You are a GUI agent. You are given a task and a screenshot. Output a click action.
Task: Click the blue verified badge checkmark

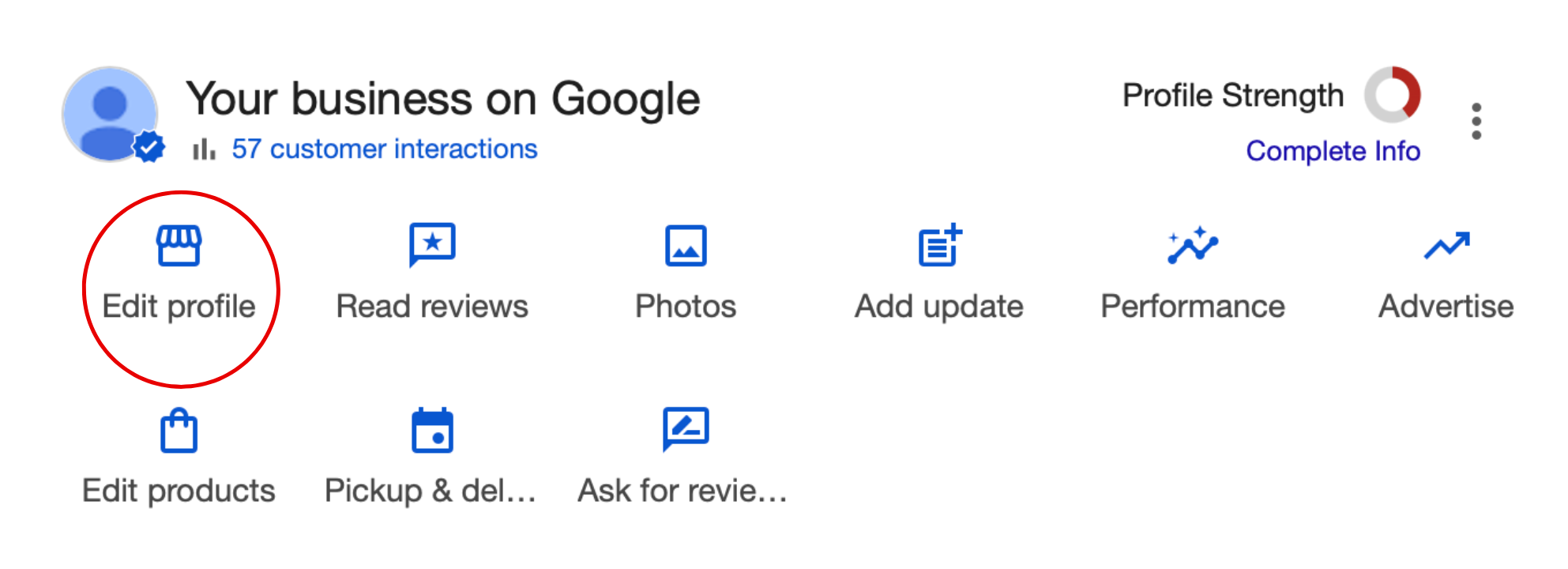click(x=149, y=147)
